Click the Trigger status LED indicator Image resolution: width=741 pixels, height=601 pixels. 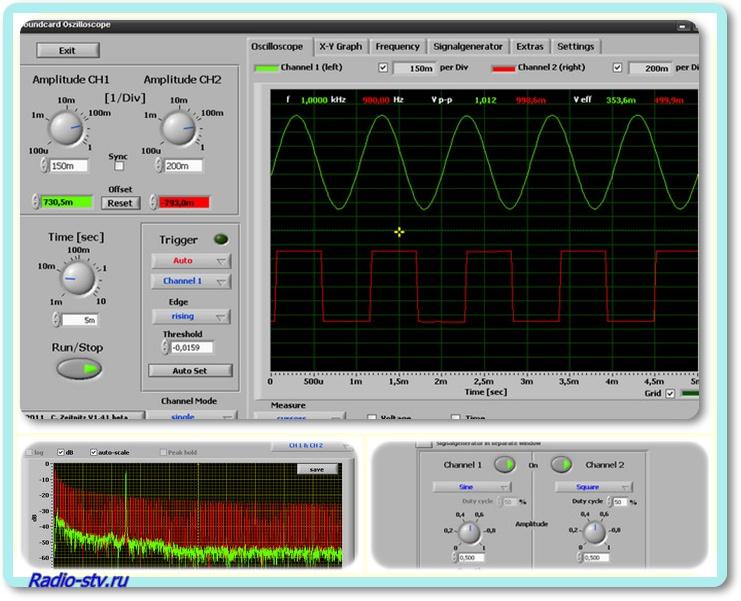coord(221,240)
